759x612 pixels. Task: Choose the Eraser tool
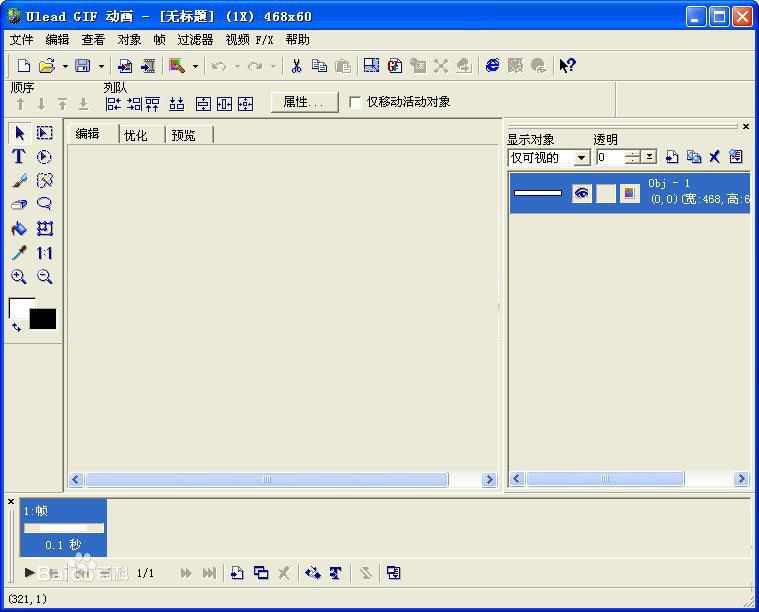19,204
